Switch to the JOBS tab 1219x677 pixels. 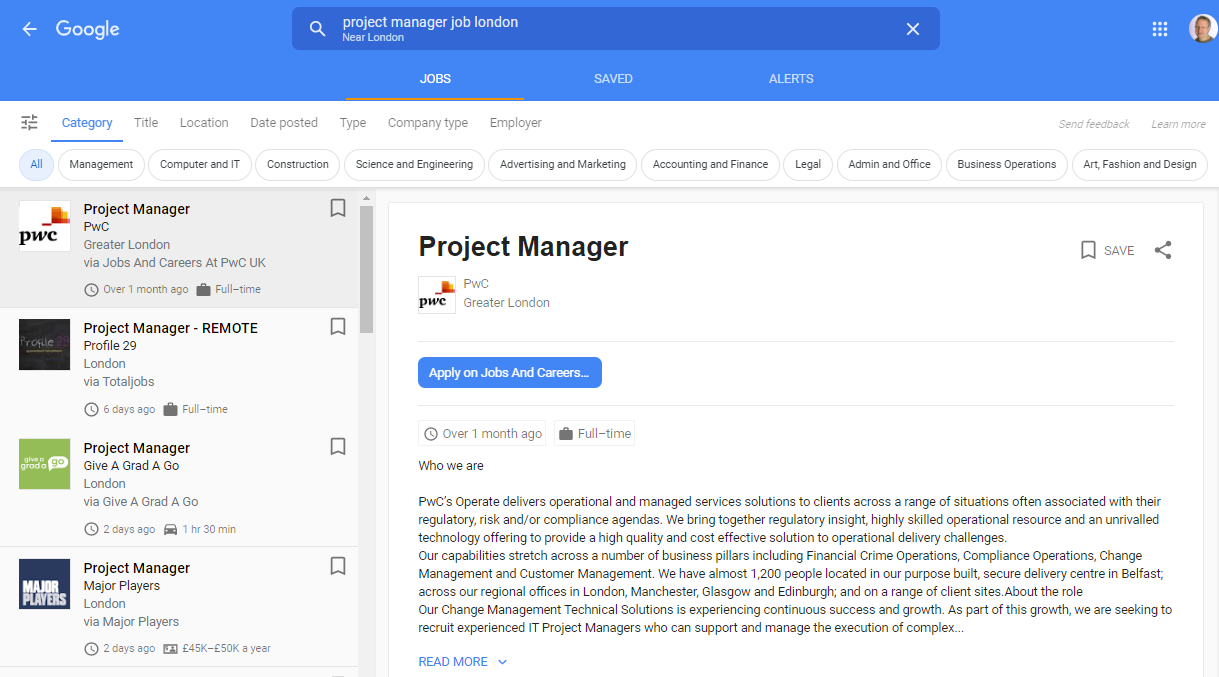pyautogui.click(x=435, y=79)
